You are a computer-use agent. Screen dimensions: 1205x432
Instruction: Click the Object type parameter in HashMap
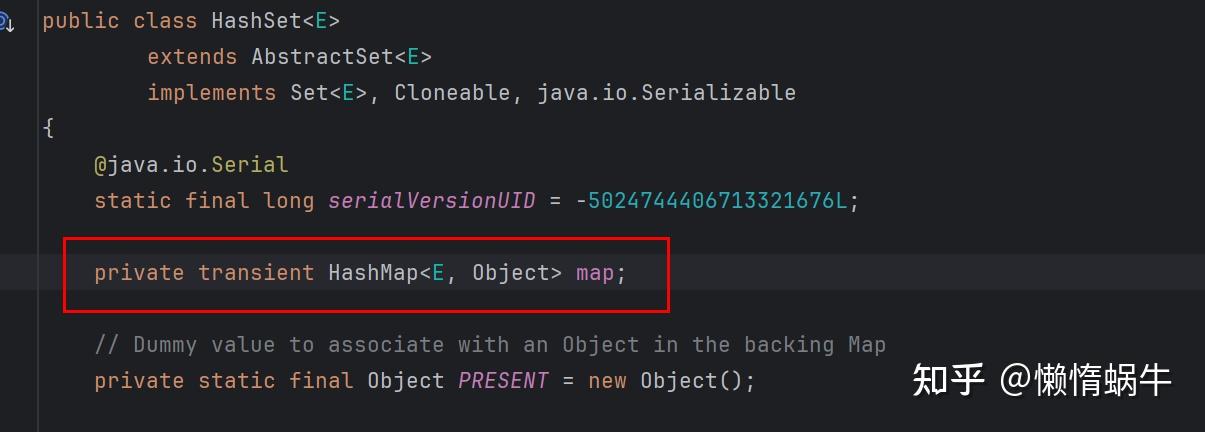(510, 273)
